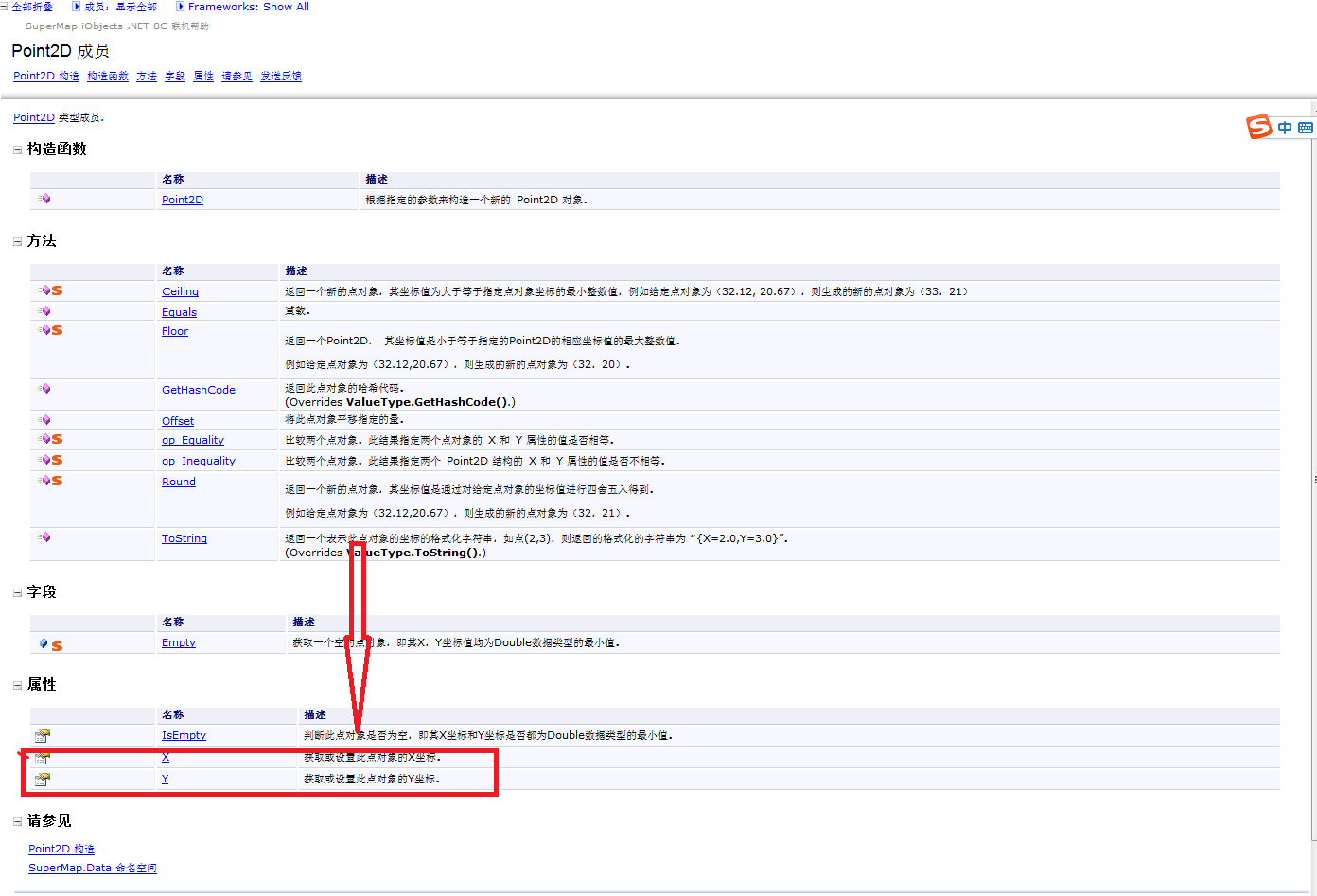
Task: Toggle Chinese input mode 中 icon
Action: tap(1285, 128)
